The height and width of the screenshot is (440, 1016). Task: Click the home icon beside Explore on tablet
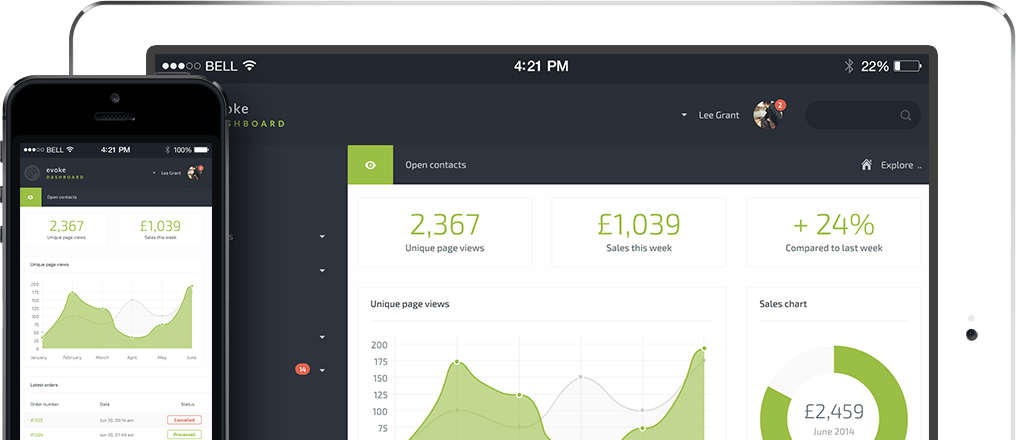pyautogui.click(x=866, y=165)
